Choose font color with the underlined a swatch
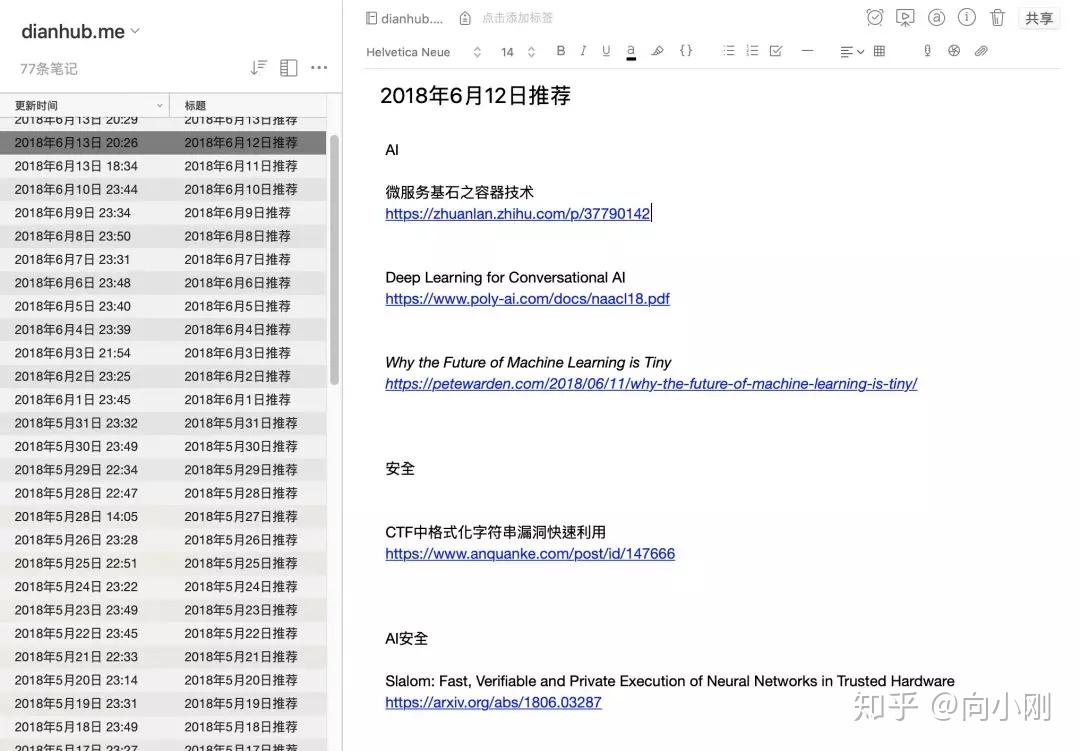Image resolution: width=1080 pixels, height=751 pixels. 630,52
